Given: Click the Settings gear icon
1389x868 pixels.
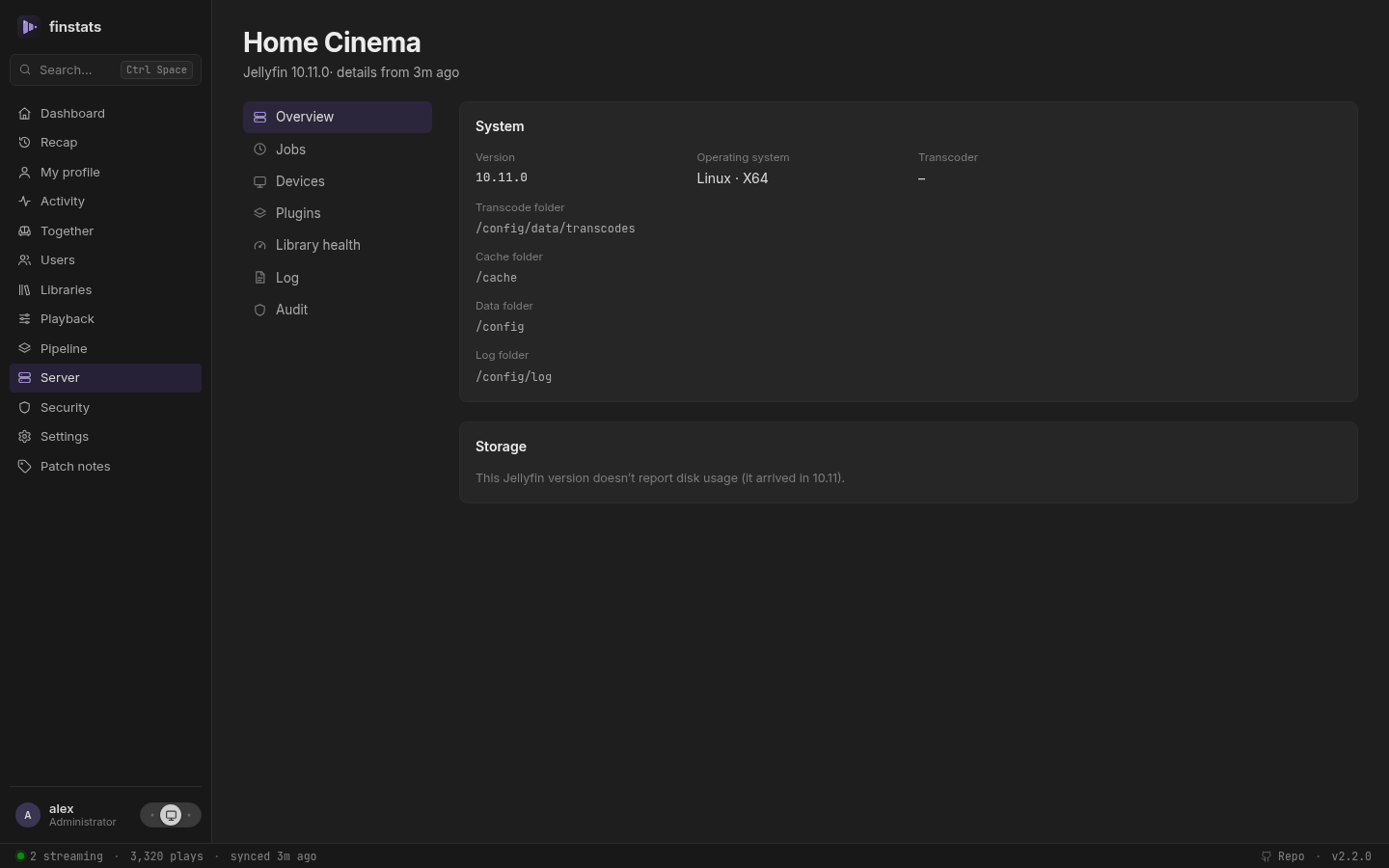Looking at the screenshot, I should coord(24,437).
